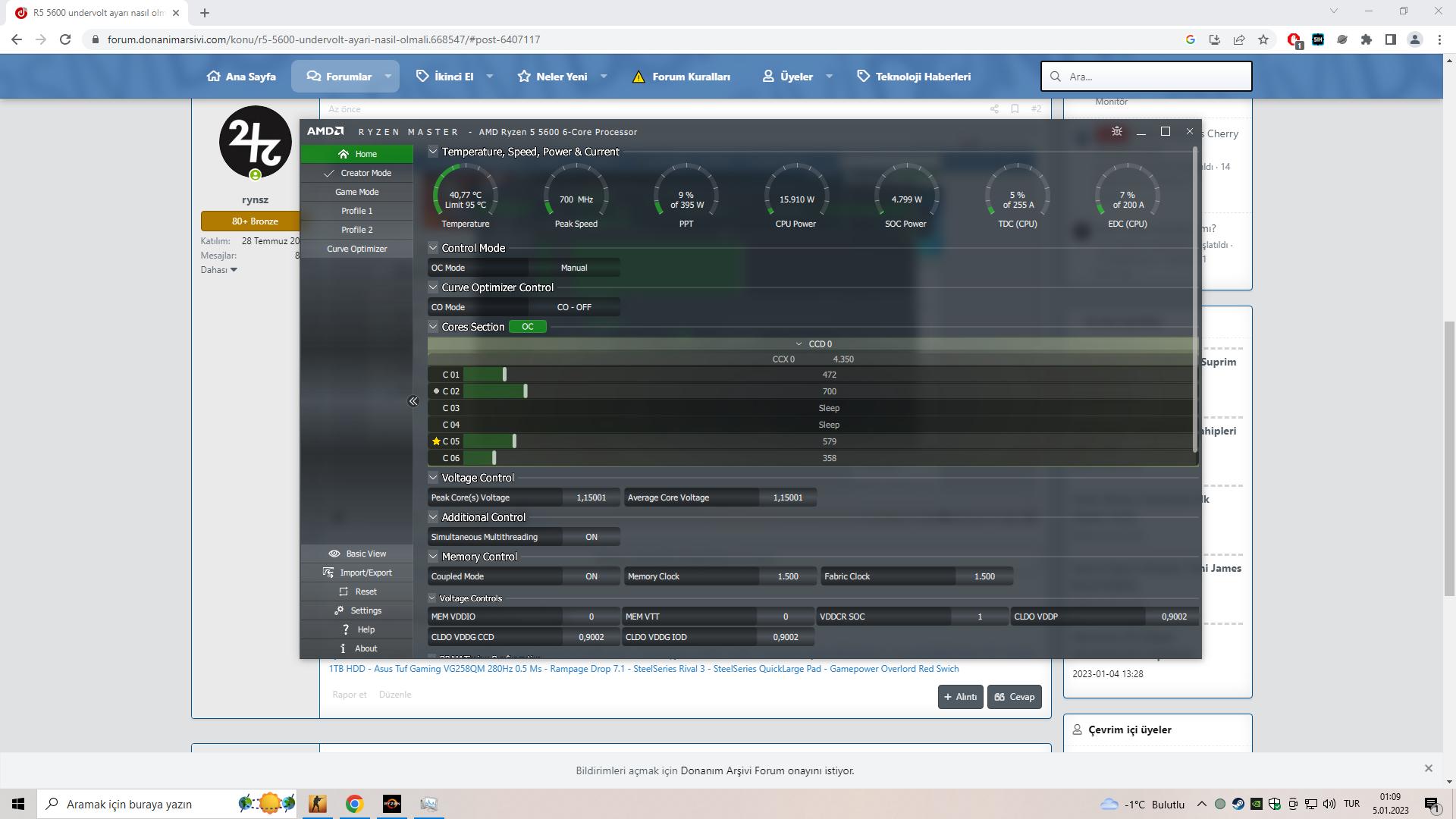1456x819 pixels.
Task: Click the Alıntı quote button
Action: pyautogui.click(x=960, y=697)
